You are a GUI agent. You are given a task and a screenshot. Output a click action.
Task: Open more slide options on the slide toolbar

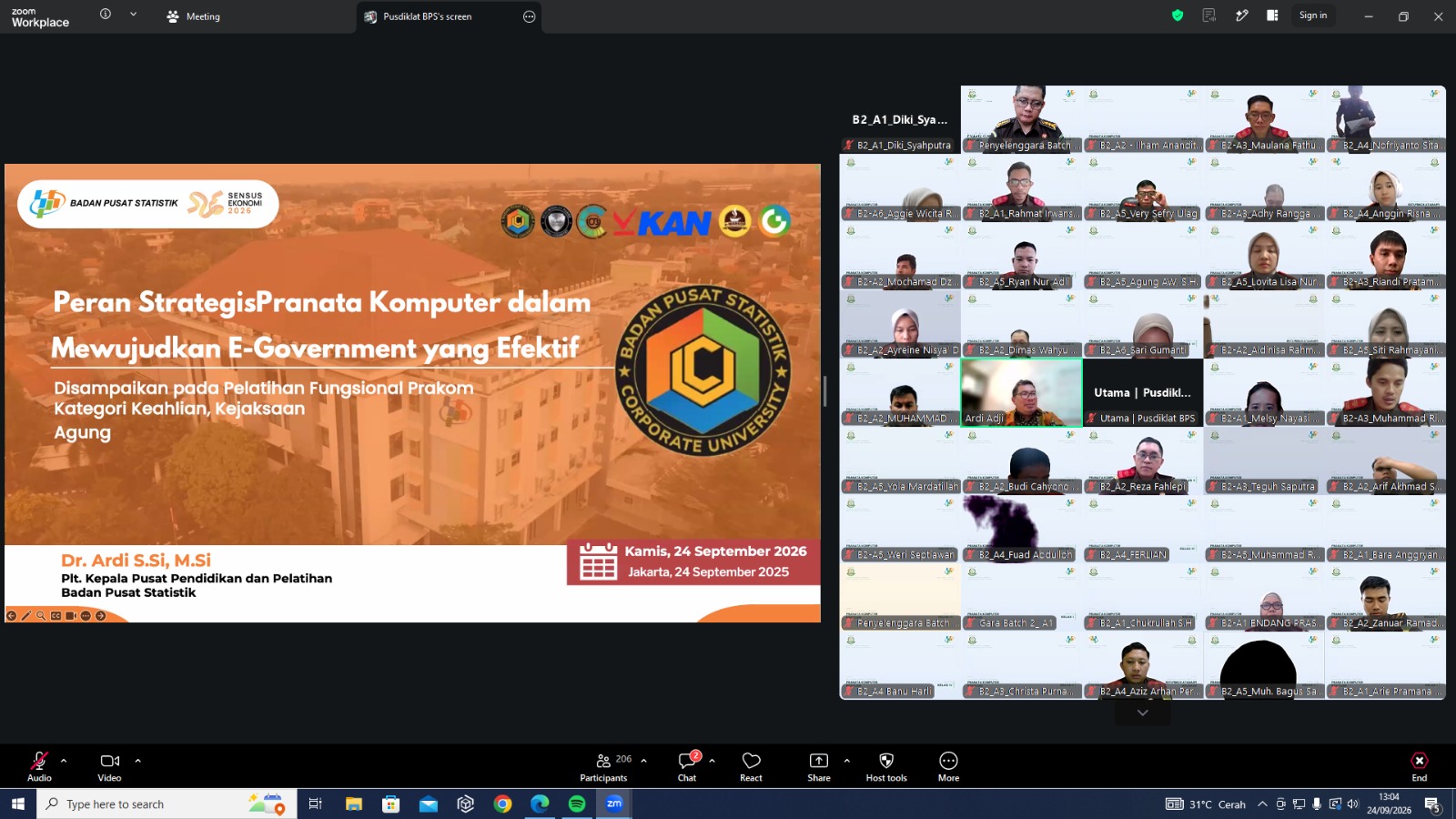(86, 616)
